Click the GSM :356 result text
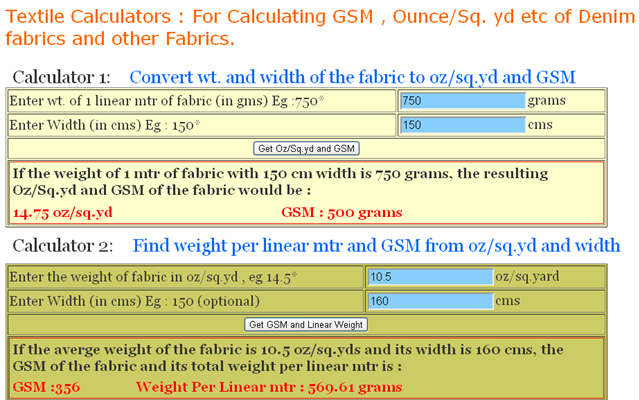 (47, 387)
